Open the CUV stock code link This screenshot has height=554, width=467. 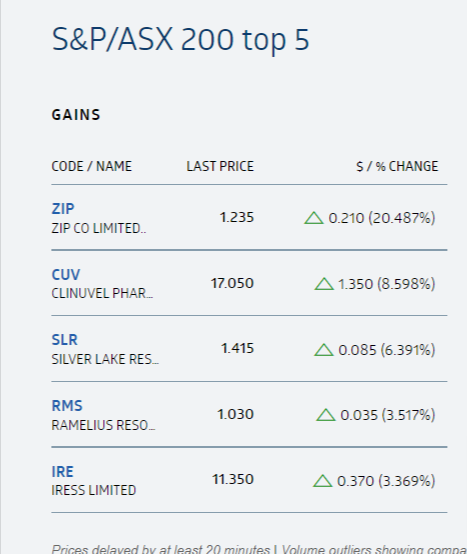(66, 275)
